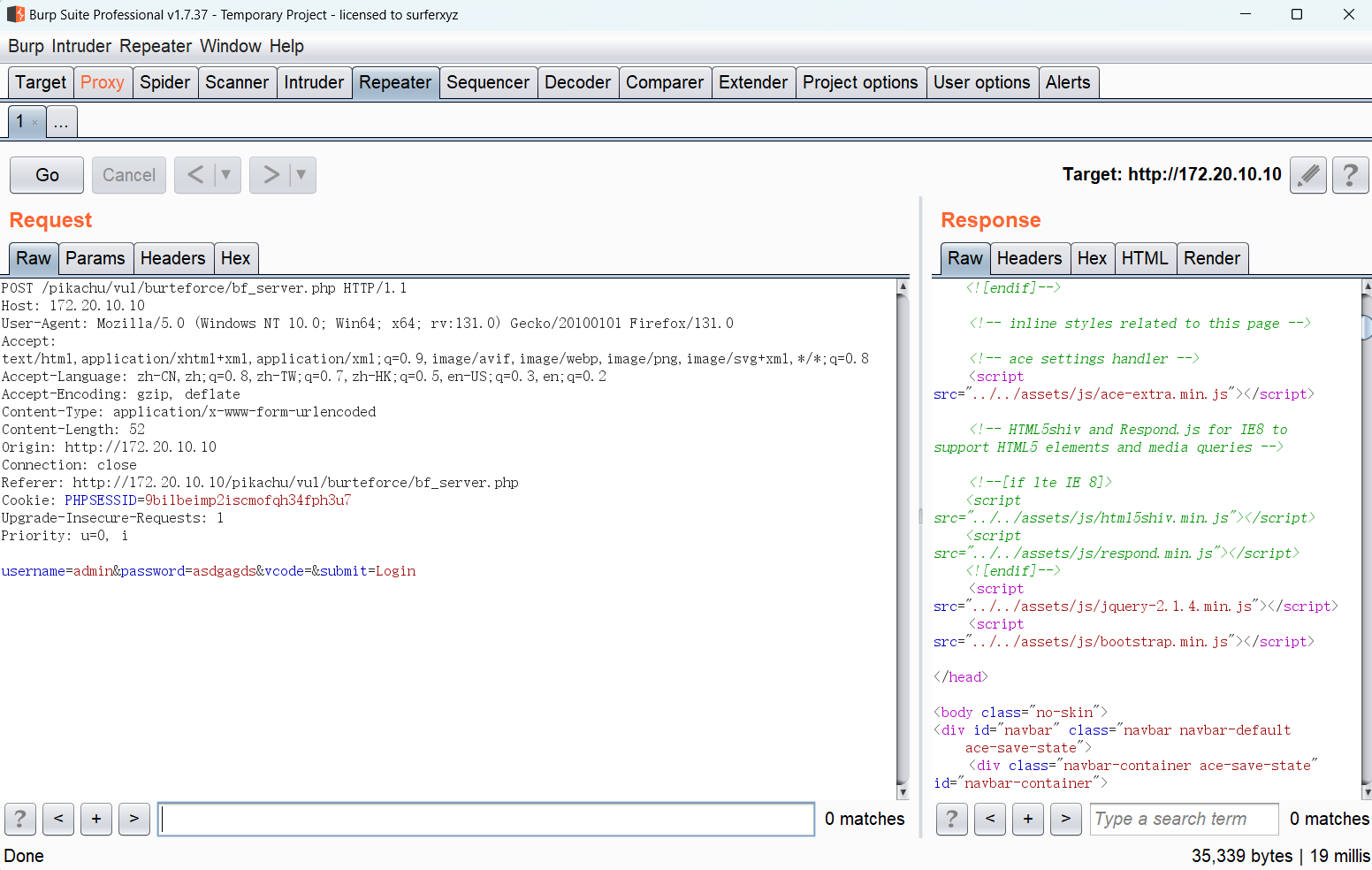Screen dimensions: 1372x870
Task: Navigate back in request history
Action: pos(195,175)
